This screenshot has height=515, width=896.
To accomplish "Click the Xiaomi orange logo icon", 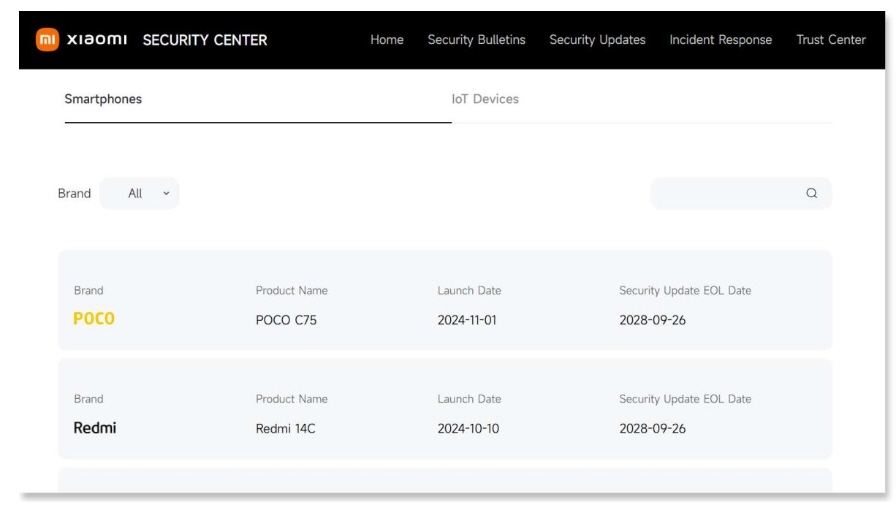I will point(47,39).
